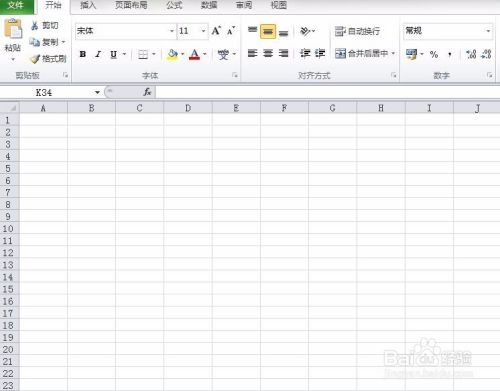500x391 pixels.
Task: Decrease decimal places
Action: click(486, 54)
